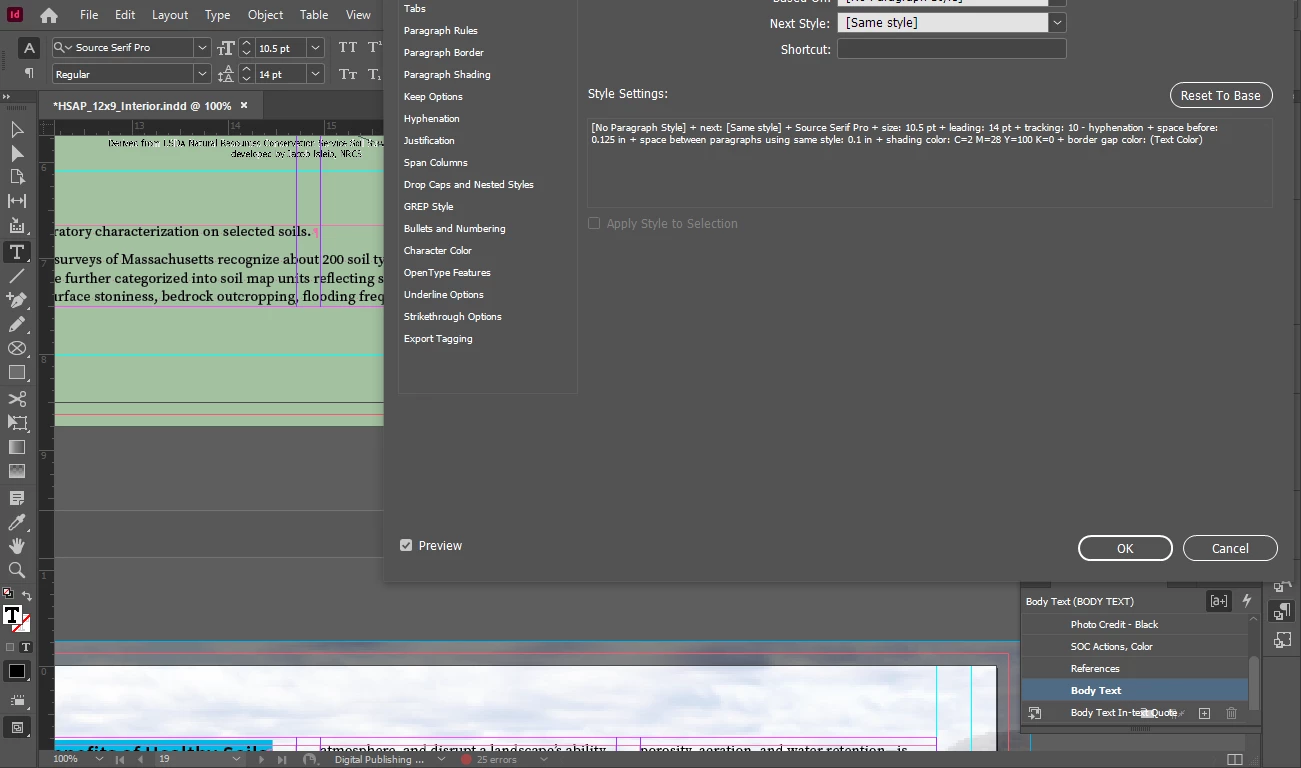Screen dimensions: 1301x768
Task: Click the Cancel button
Action: [1230, 548]
